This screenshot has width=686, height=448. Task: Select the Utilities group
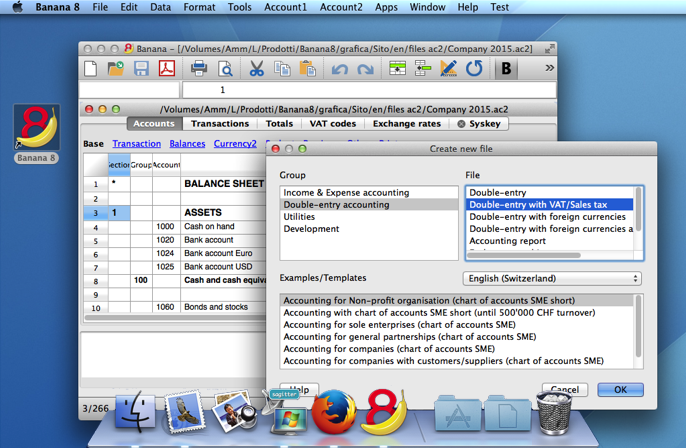coord(369,217)
